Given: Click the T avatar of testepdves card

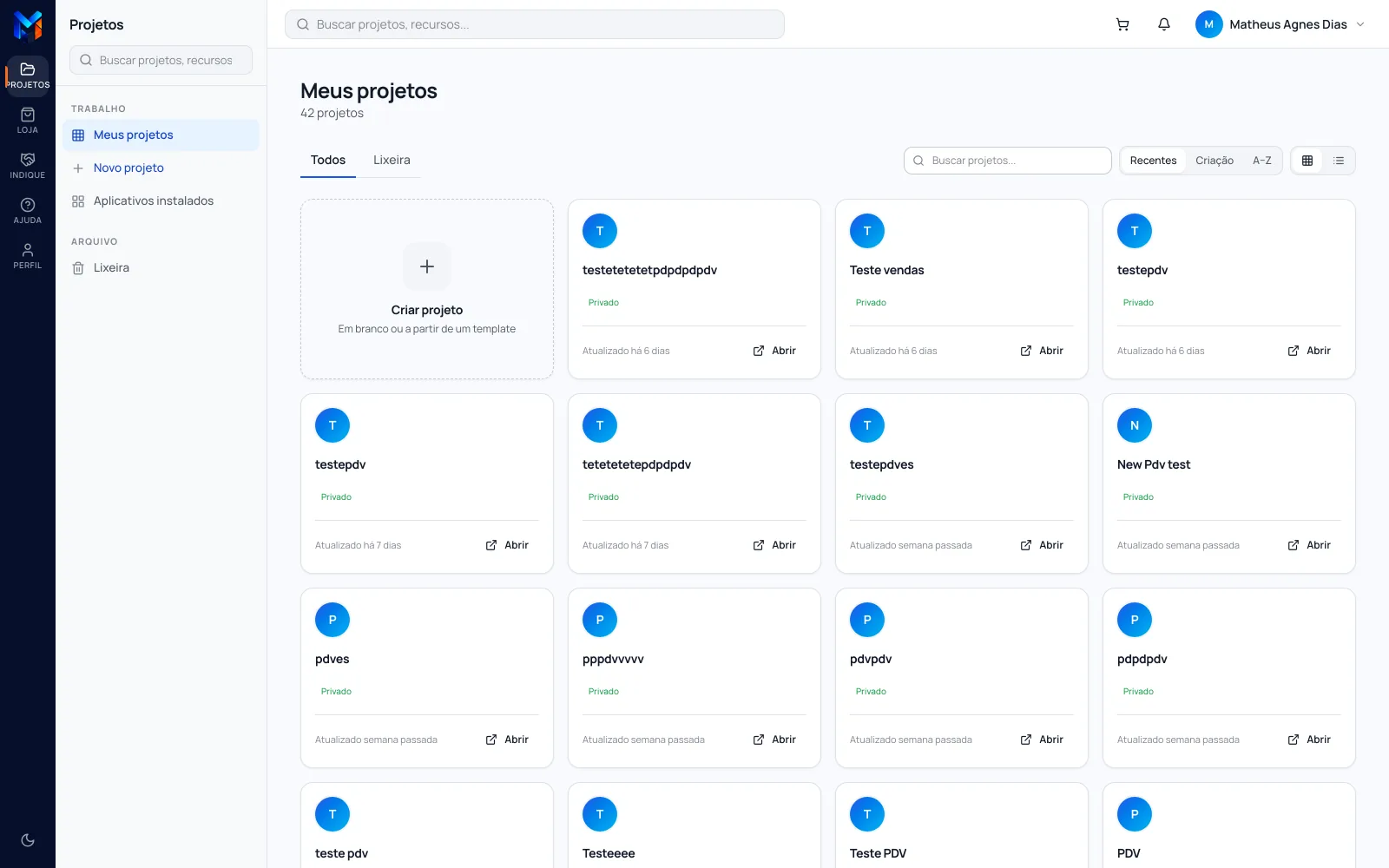Looking at the screenshot, I should coord(867,425).
